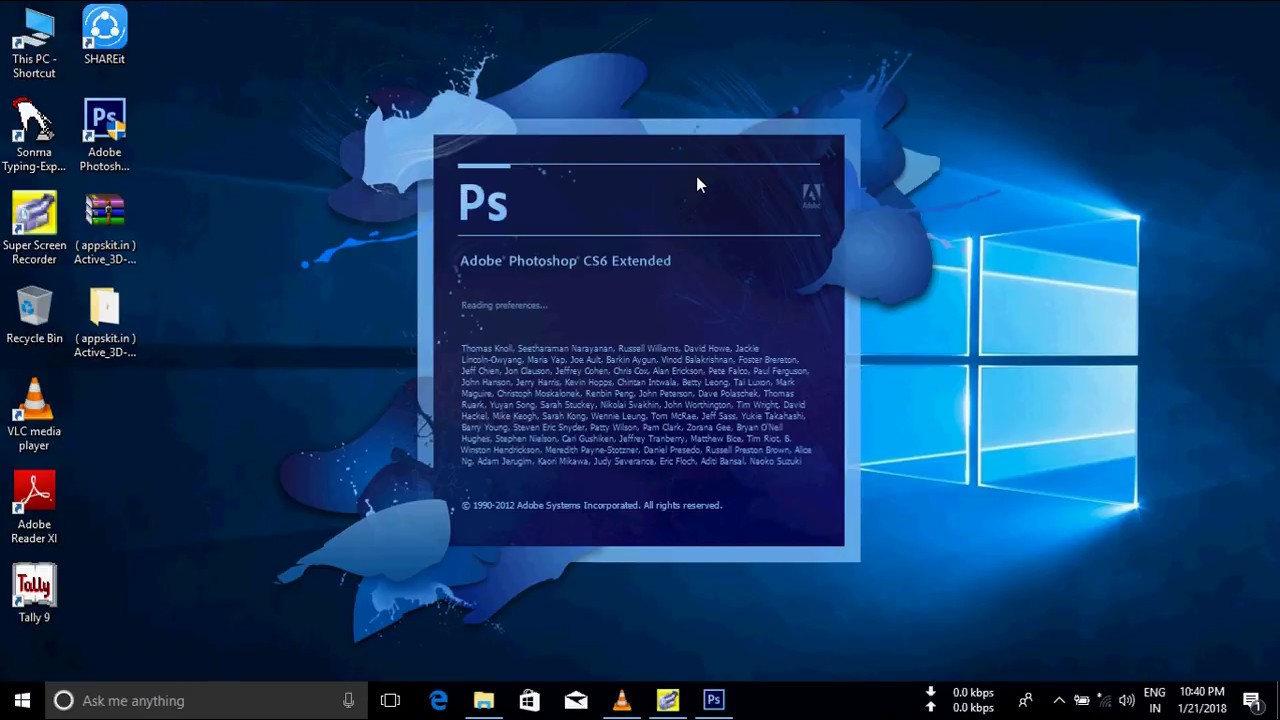This screenshot has width=1280, height=720.
Task: Click the network speed kbps meter
Action: coord(961,700)
